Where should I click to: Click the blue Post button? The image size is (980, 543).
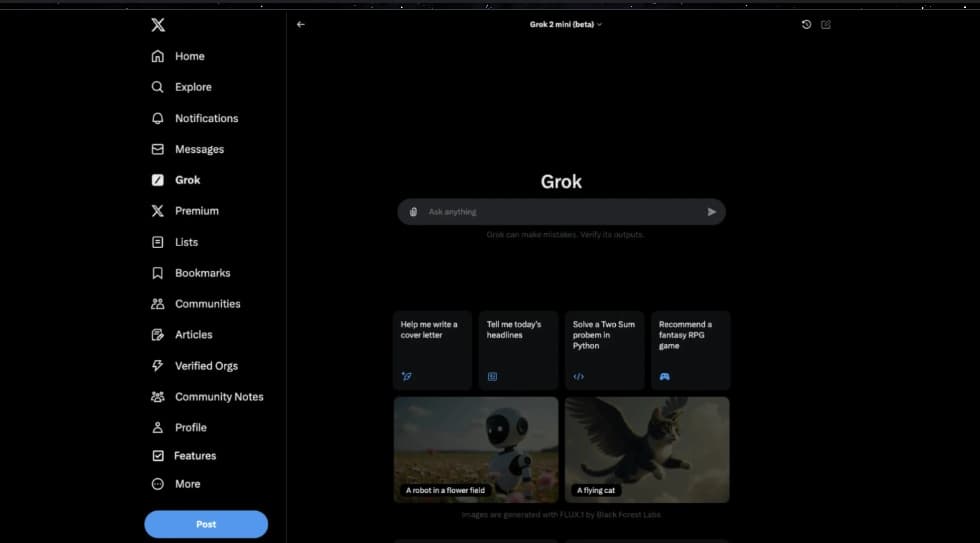(206, 524)
